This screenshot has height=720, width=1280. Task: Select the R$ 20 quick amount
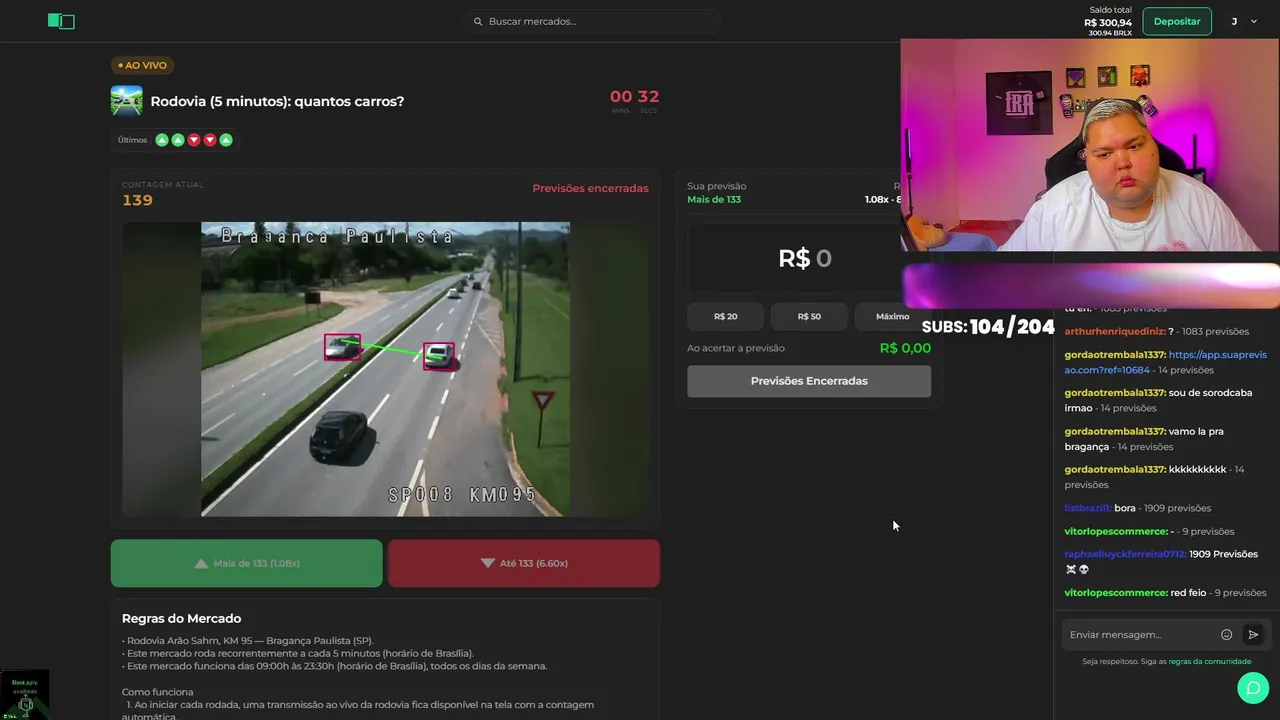click(x=726, y=316)
